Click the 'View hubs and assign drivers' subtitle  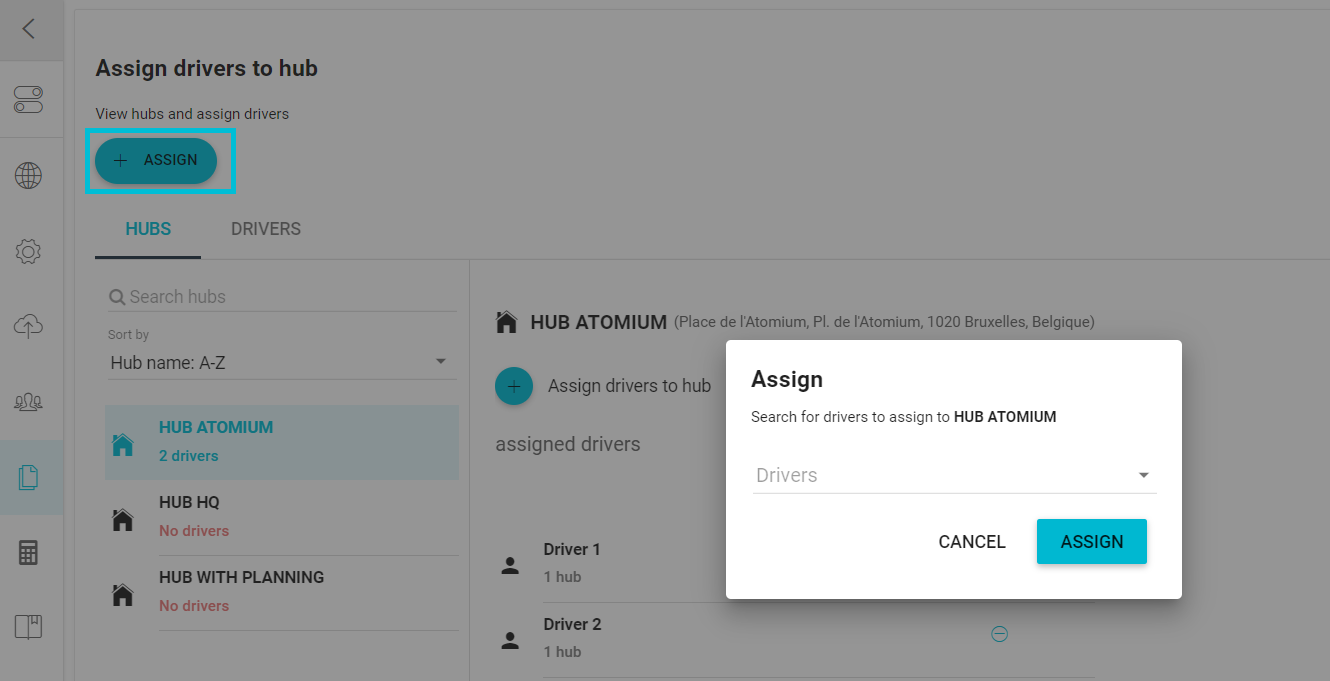click(x=192, y=114)
